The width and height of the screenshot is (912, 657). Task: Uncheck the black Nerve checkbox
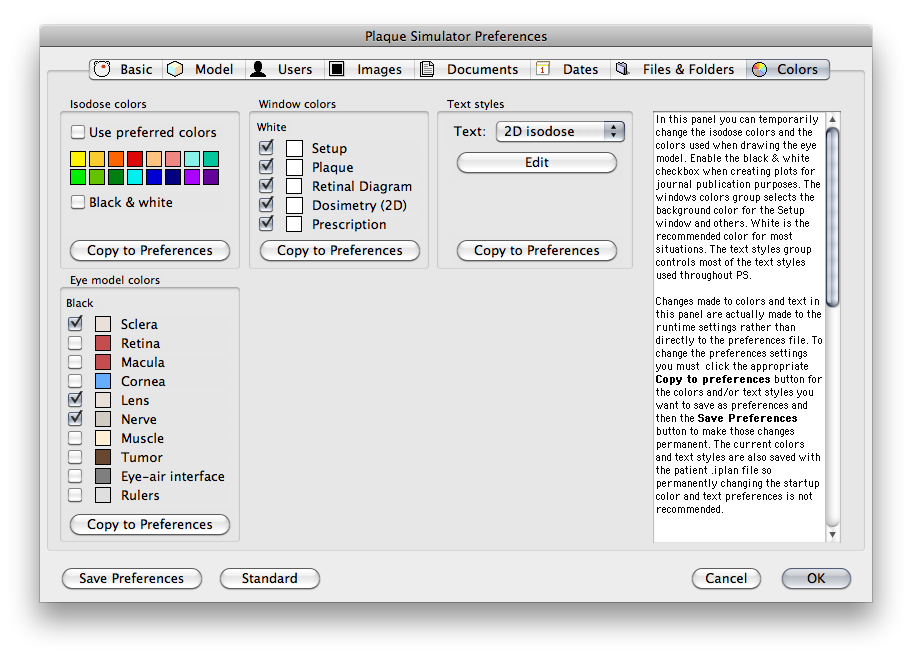click(x=75, y=419)
